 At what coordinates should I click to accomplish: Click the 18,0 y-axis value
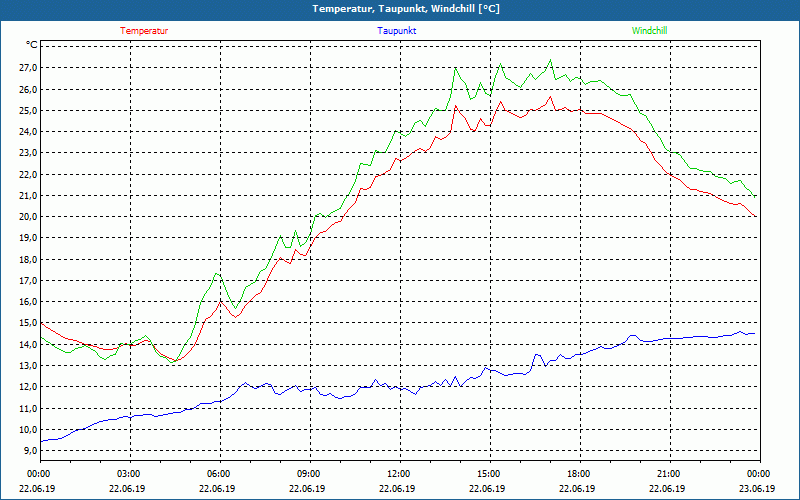coord(29,259)
